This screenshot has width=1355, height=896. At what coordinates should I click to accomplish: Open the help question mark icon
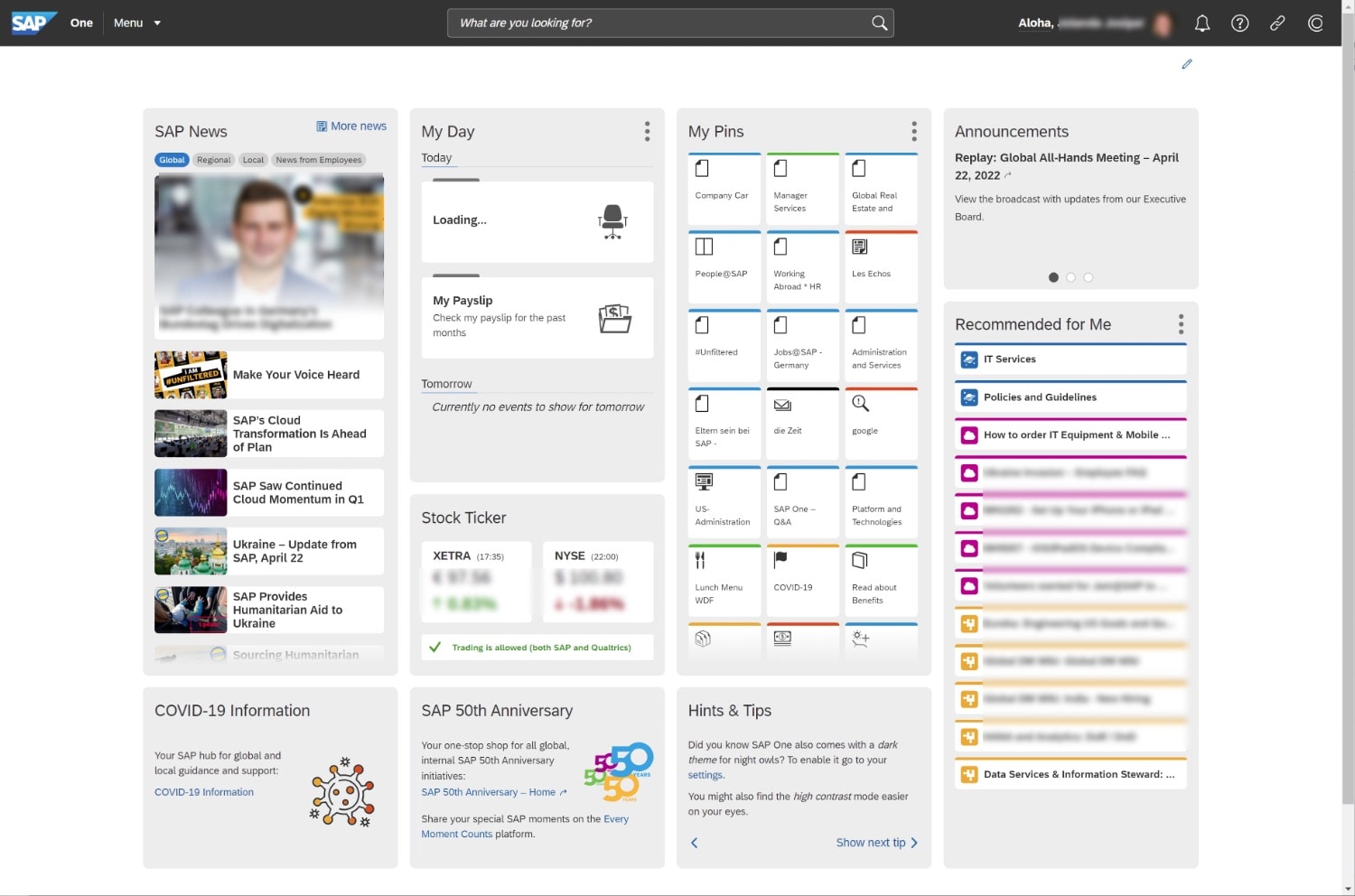click(1240, 23)
